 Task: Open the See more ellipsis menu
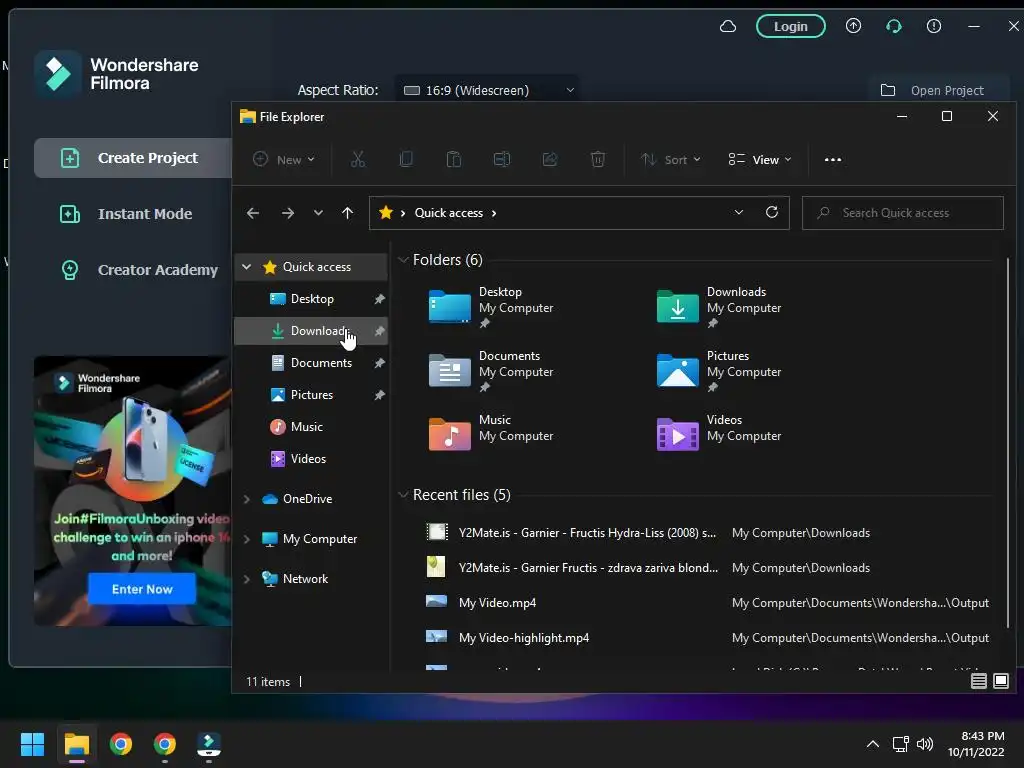(833, 159)
